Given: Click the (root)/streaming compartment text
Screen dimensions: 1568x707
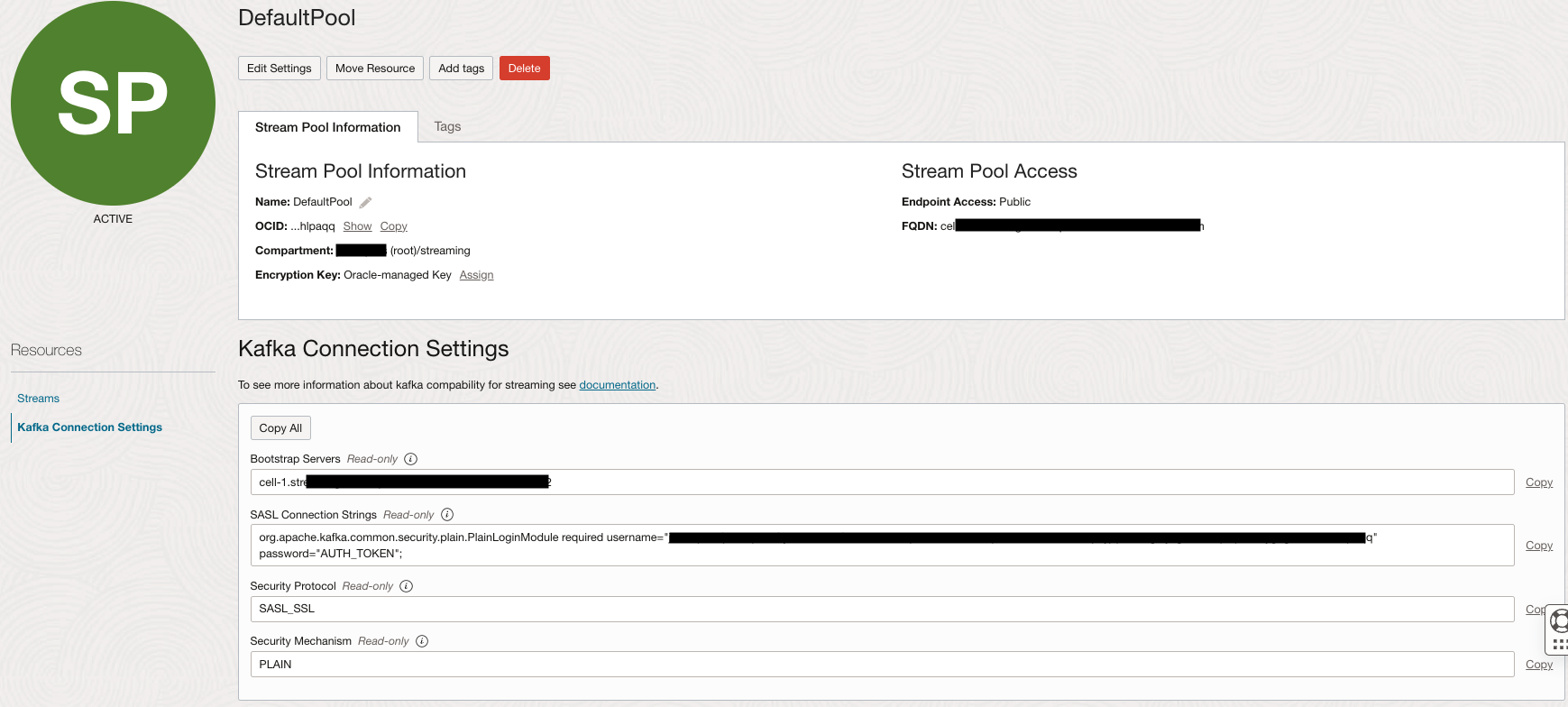Looking at the screenshot, I should (x=430, y=251).
